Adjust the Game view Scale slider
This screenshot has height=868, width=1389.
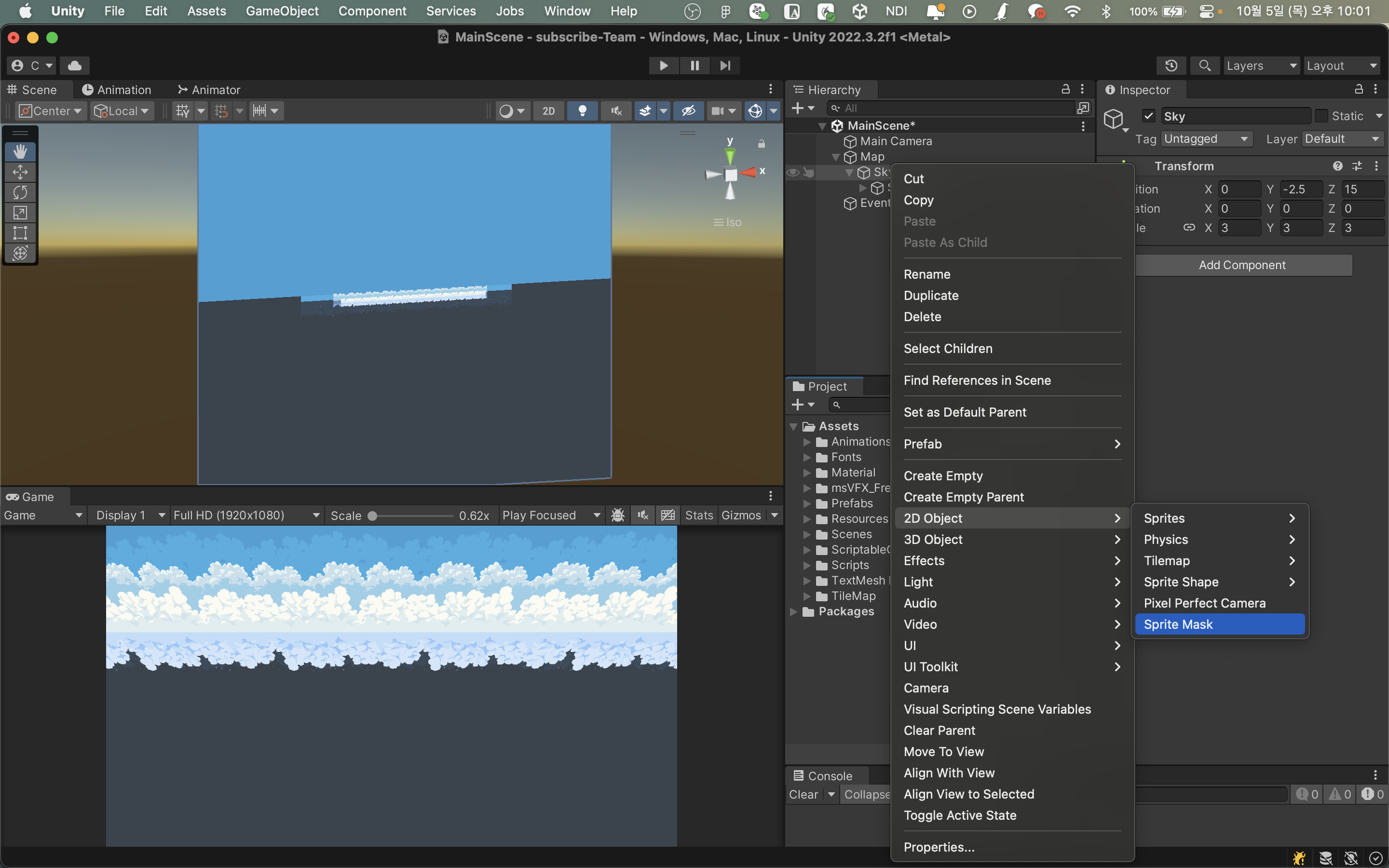point(372,515)
